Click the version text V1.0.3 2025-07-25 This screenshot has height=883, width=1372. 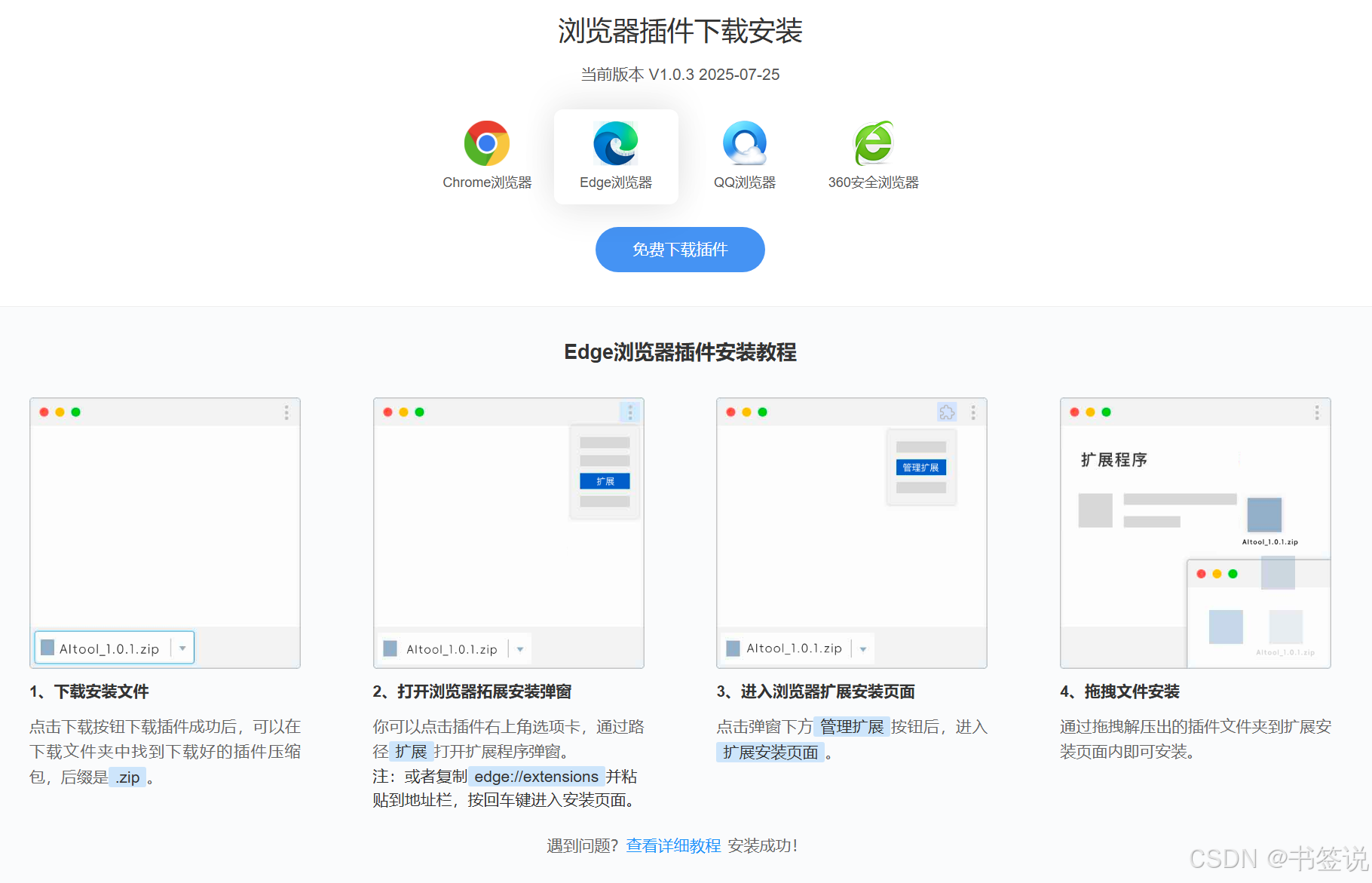(714, 75)
